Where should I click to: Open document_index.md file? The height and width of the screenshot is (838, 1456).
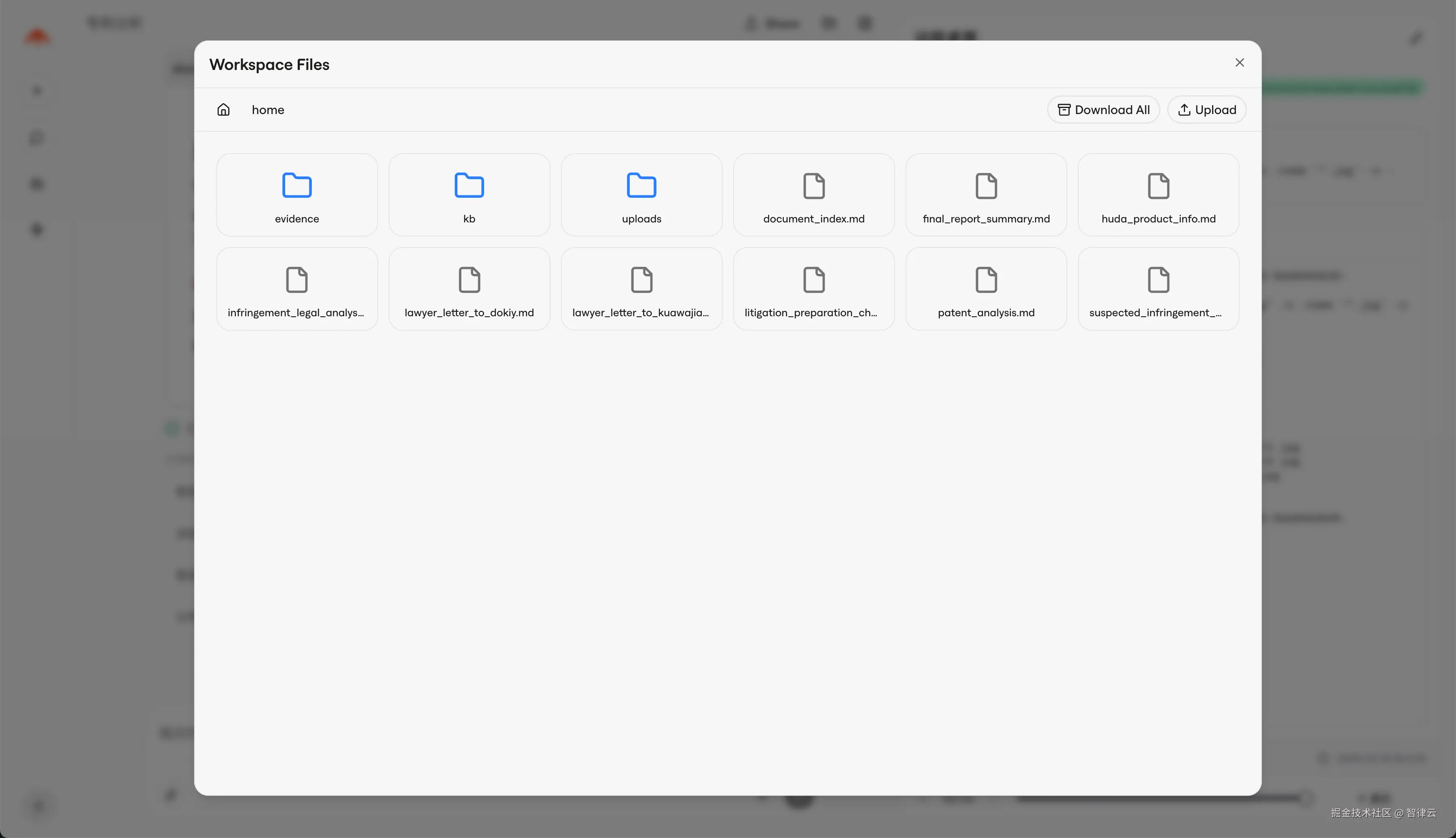coord(814,195)
